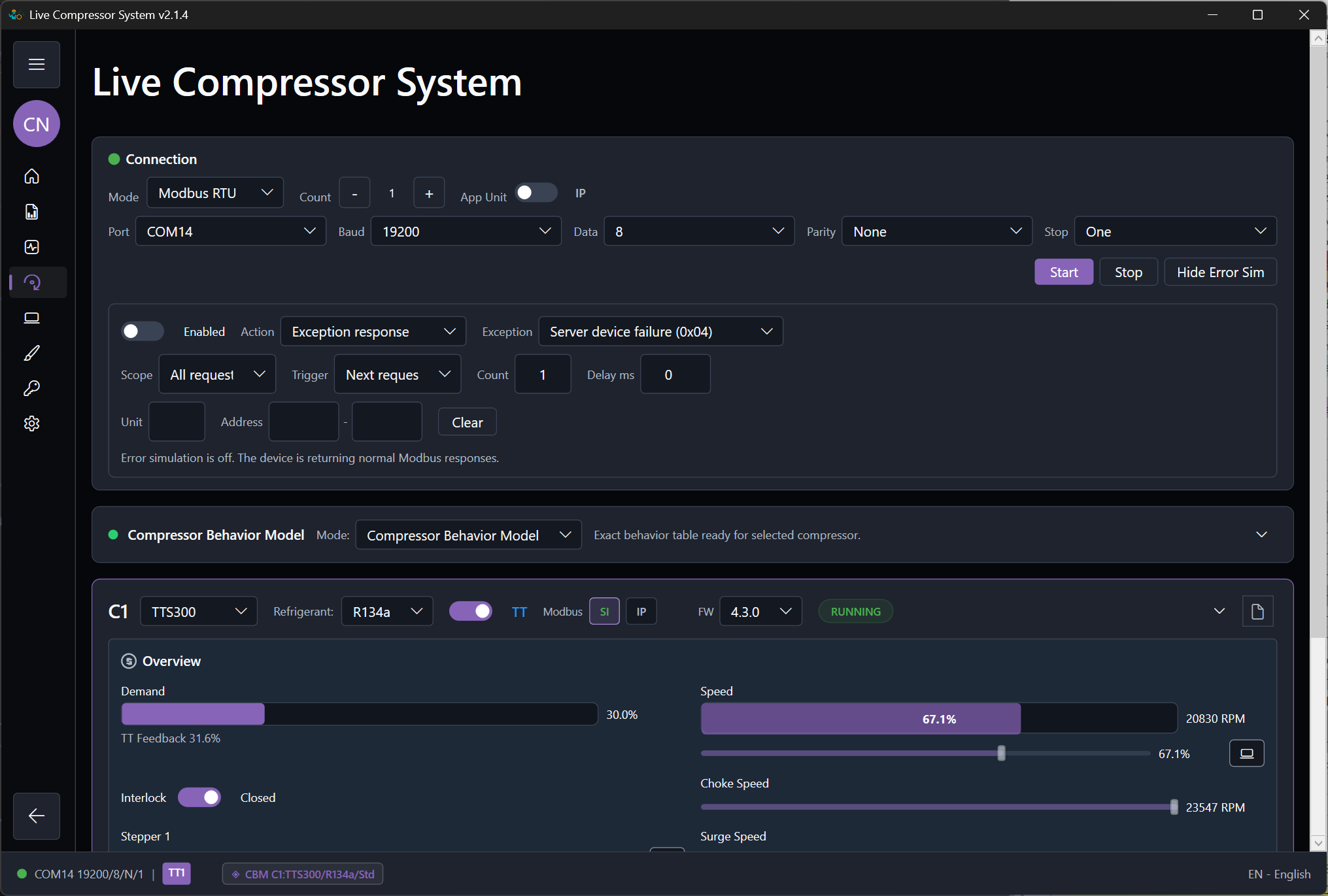Click Hide Error Sim button
1328x896 pixels.
click(x=1220, y=272)
